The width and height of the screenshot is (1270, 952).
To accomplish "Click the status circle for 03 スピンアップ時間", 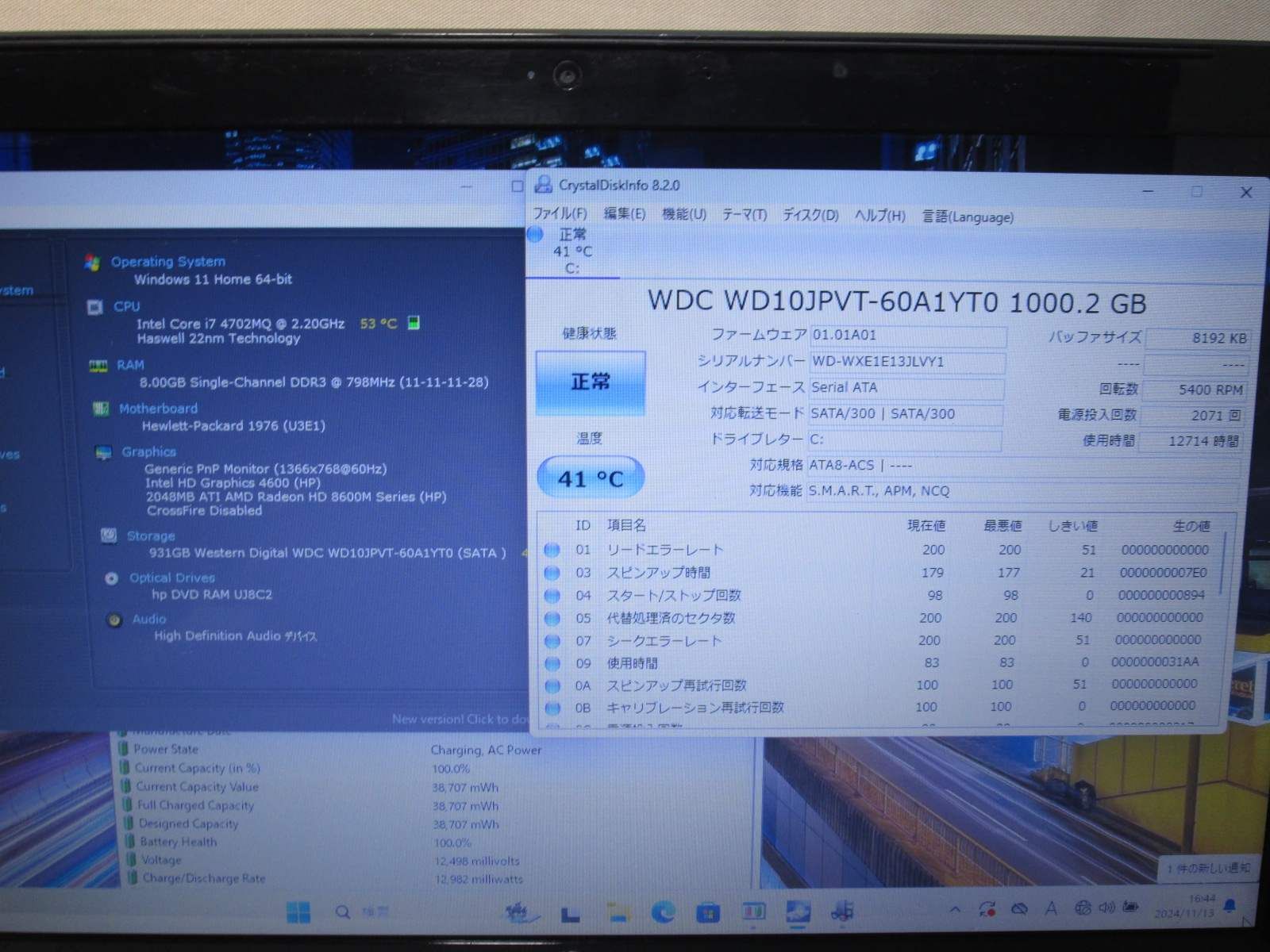I will click(x=552, y=573).
